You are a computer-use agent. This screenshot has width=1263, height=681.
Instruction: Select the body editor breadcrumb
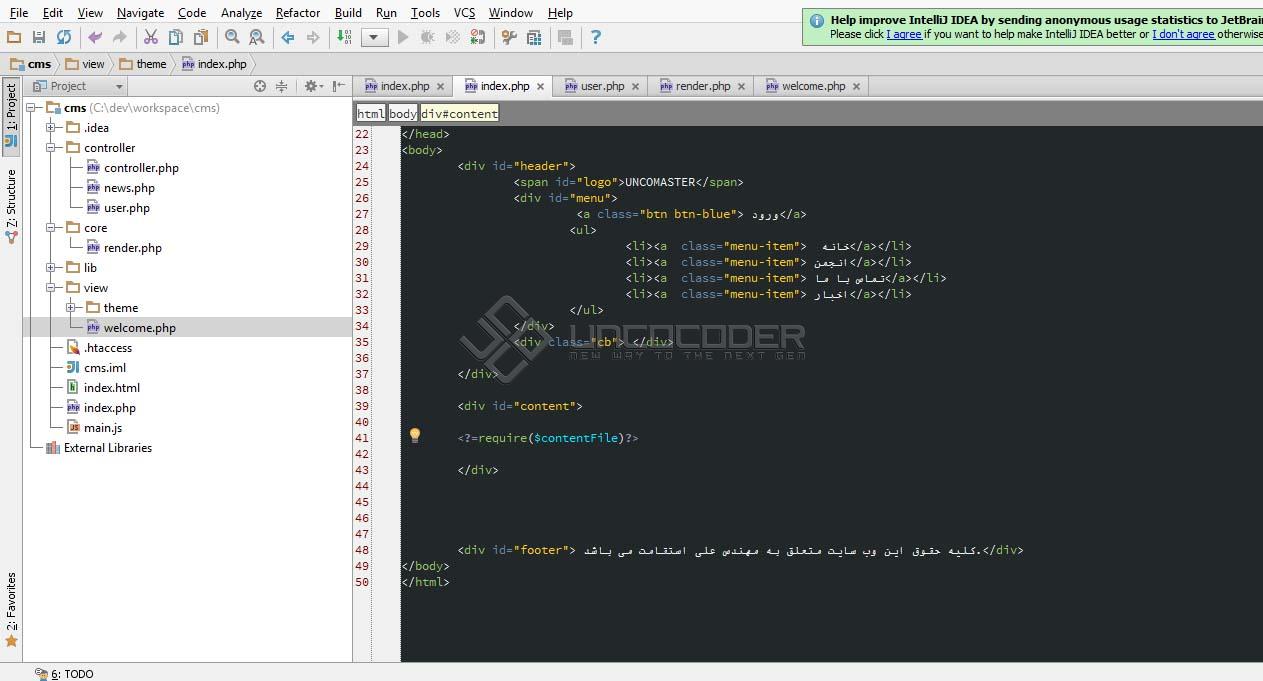point(403,114)
